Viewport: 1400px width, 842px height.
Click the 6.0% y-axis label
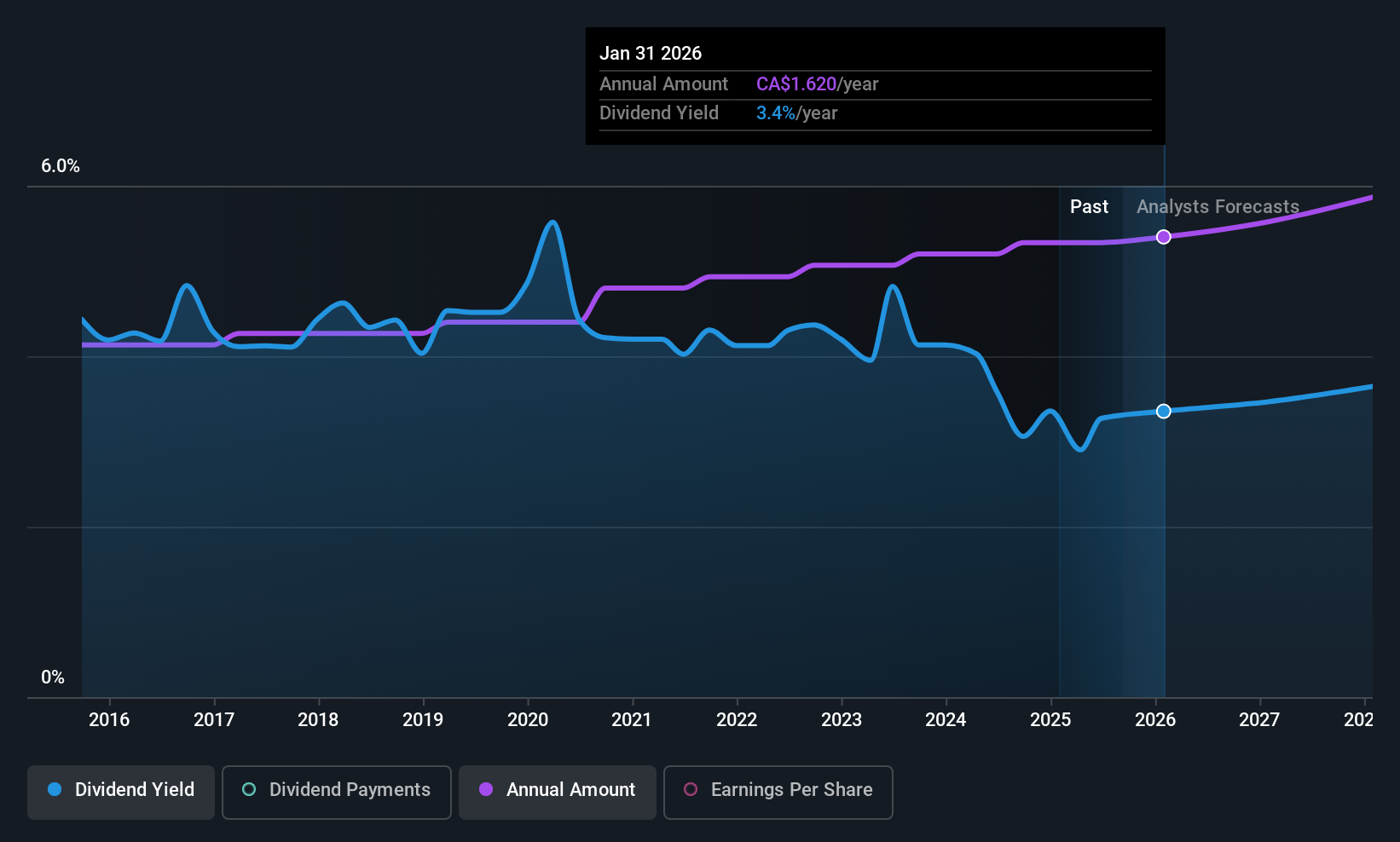pyautogui.click(x=61, y=166)
